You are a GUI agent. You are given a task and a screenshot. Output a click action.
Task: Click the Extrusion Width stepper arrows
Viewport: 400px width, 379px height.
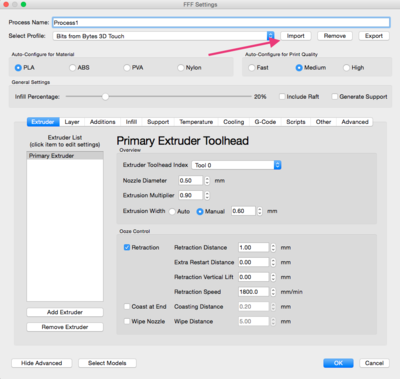[x=260, y=211]
